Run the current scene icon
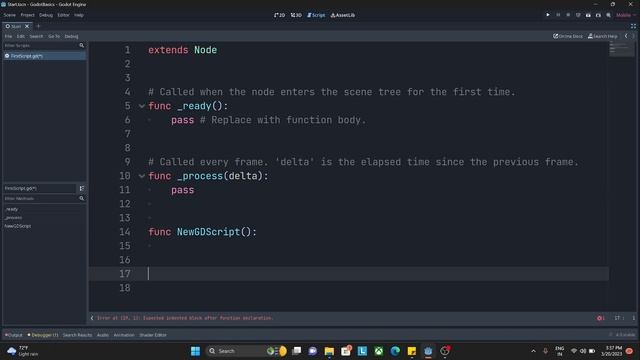The image size is (640, 360). coord(588,15)
